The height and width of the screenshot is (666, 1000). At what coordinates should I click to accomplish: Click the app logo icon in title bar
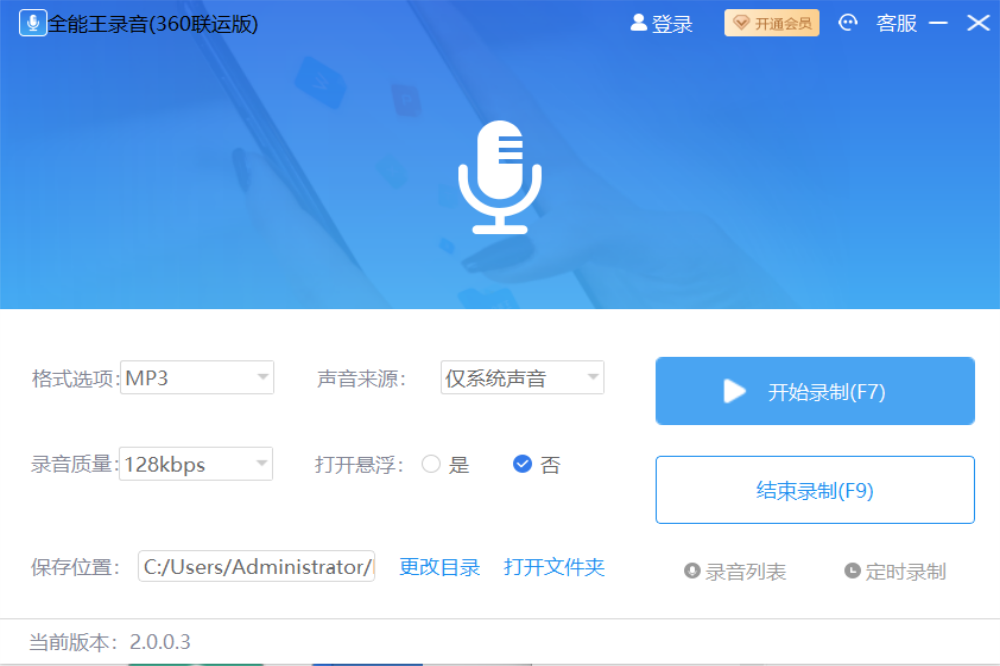click(x=33, y=24)
